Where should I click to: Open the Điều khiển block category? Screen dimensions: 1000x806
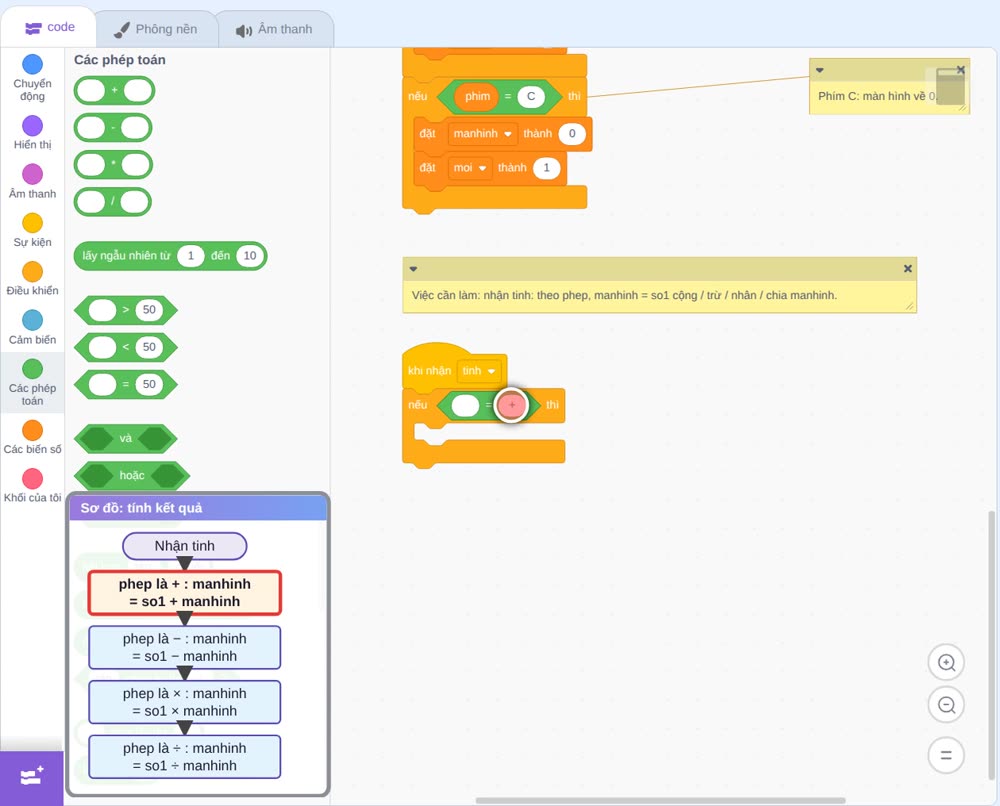32,279
